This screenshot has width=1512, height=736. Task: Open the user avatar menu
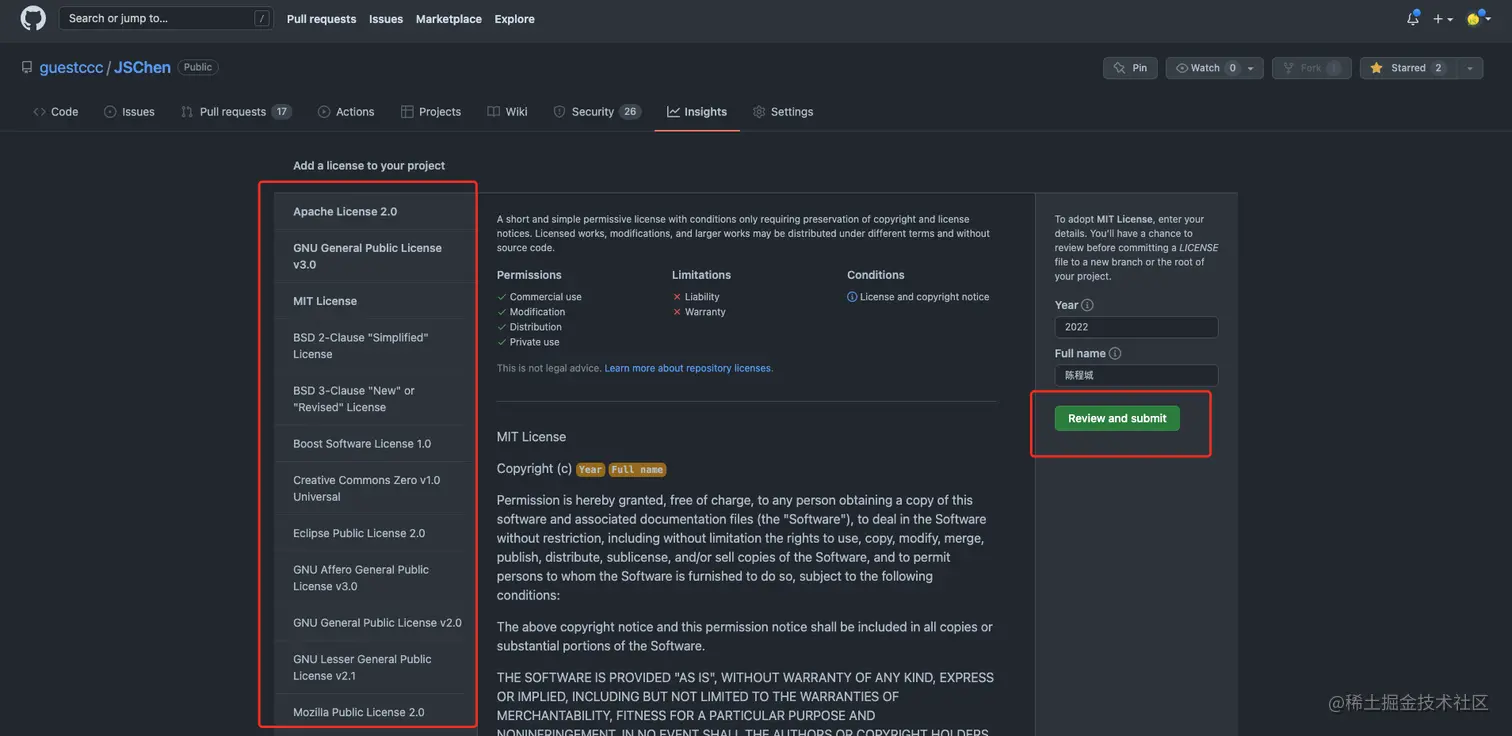tap(1476, 18)
